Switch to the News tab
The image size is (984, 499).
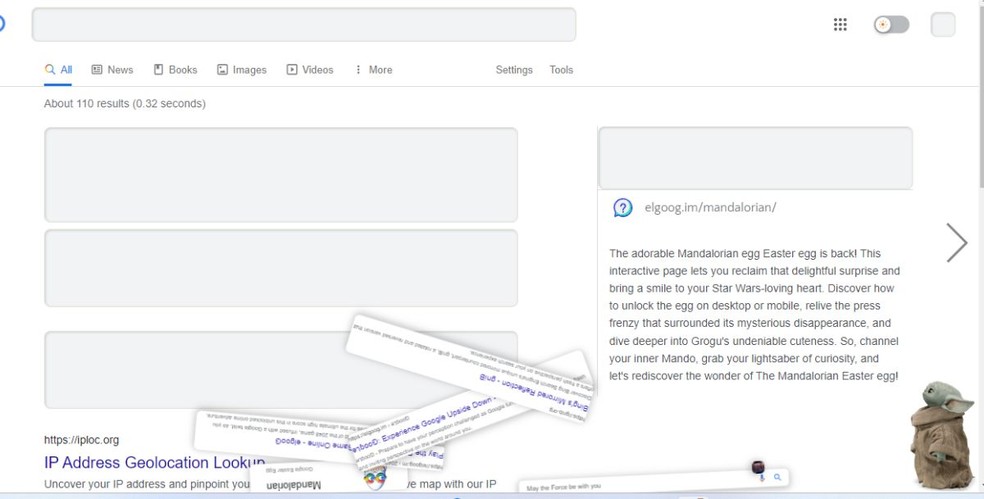tap(112, 70)
